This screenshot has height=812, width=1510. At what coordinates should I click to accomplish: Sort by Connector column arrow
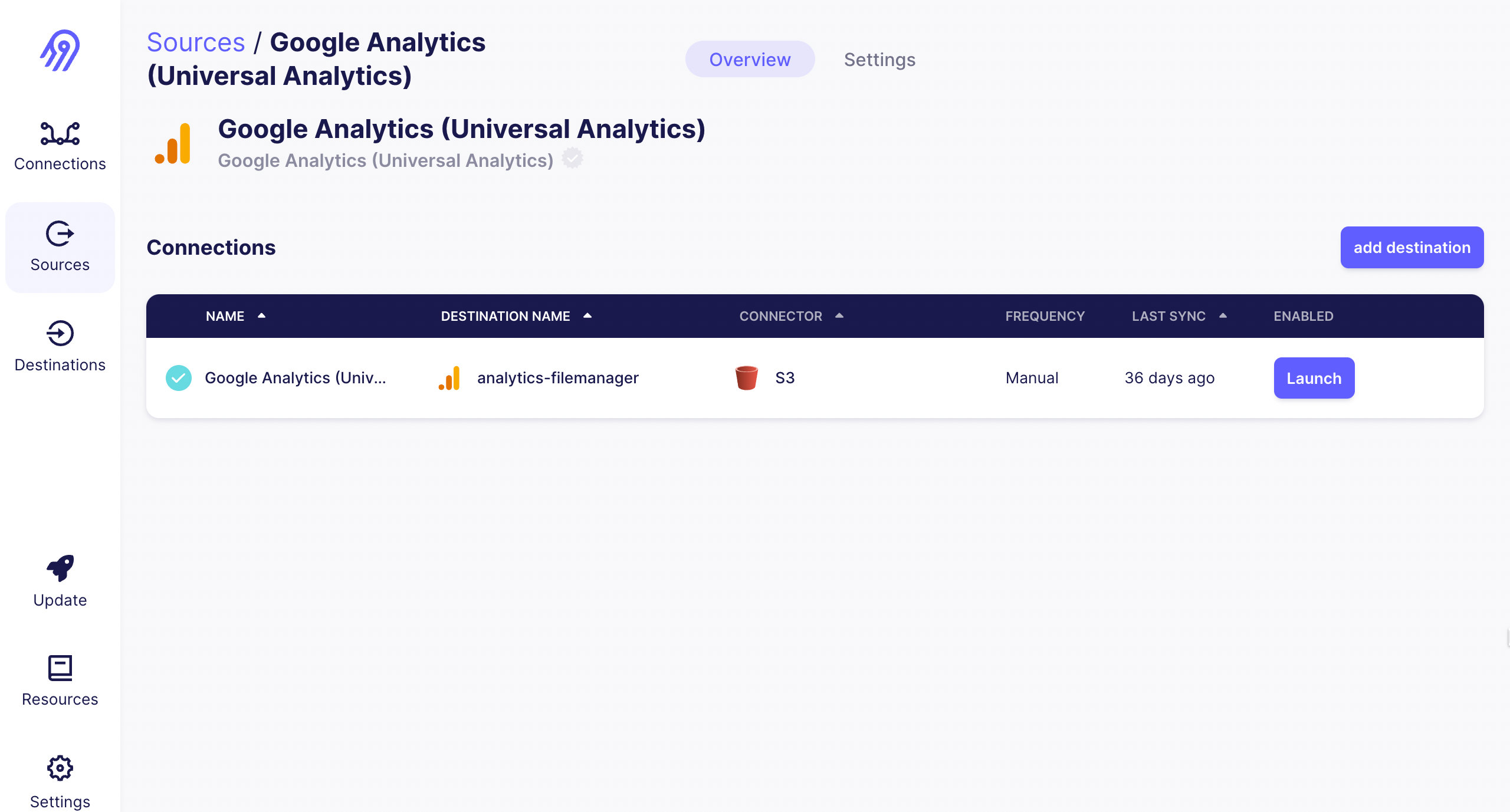pos(839,316)
